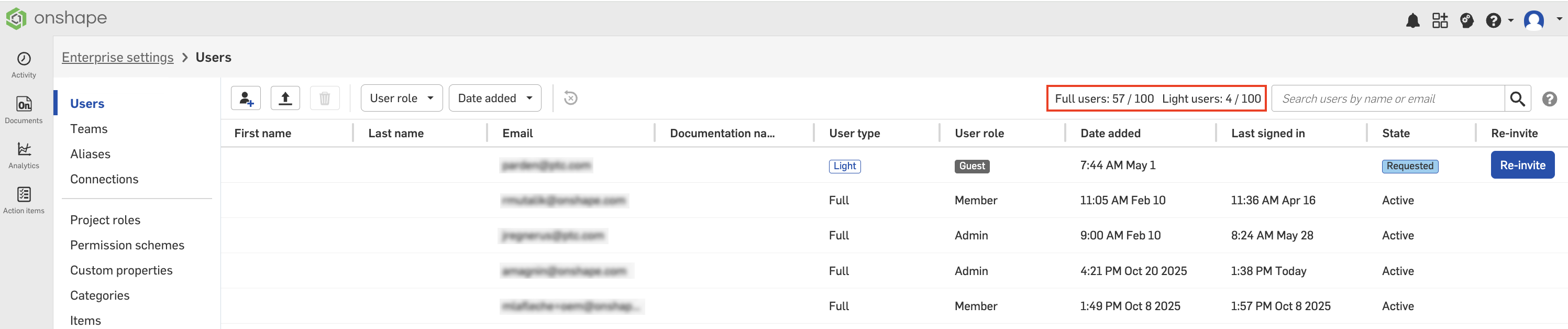Select Connections in settings menu
1568x329 pixels.
point(104,179)
